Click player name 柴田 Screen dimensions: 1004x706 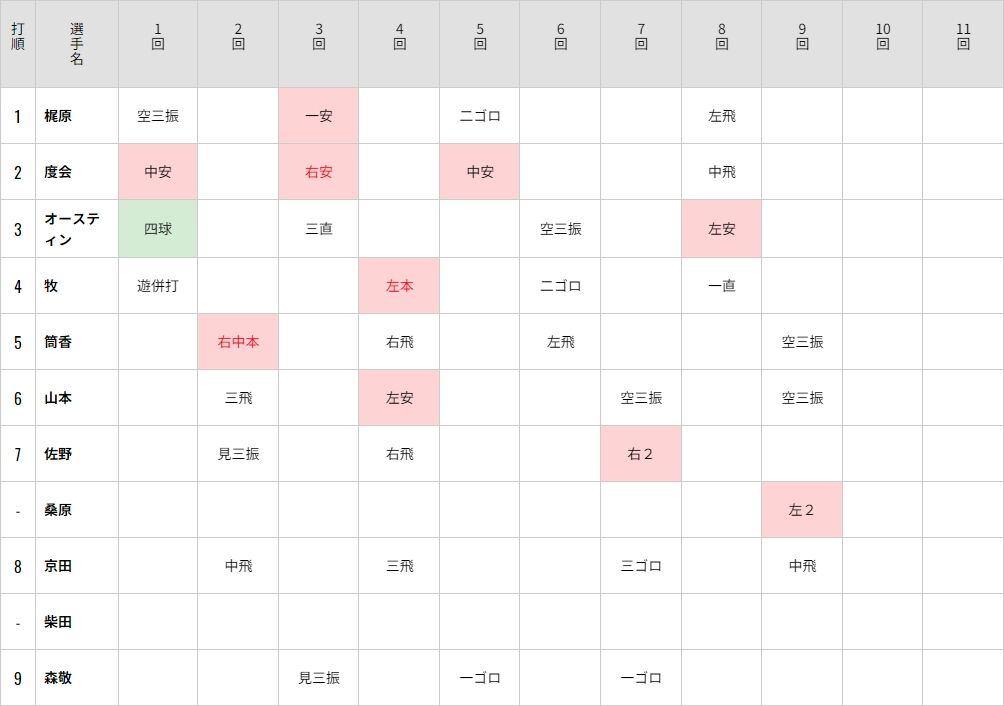click(58, 622)
